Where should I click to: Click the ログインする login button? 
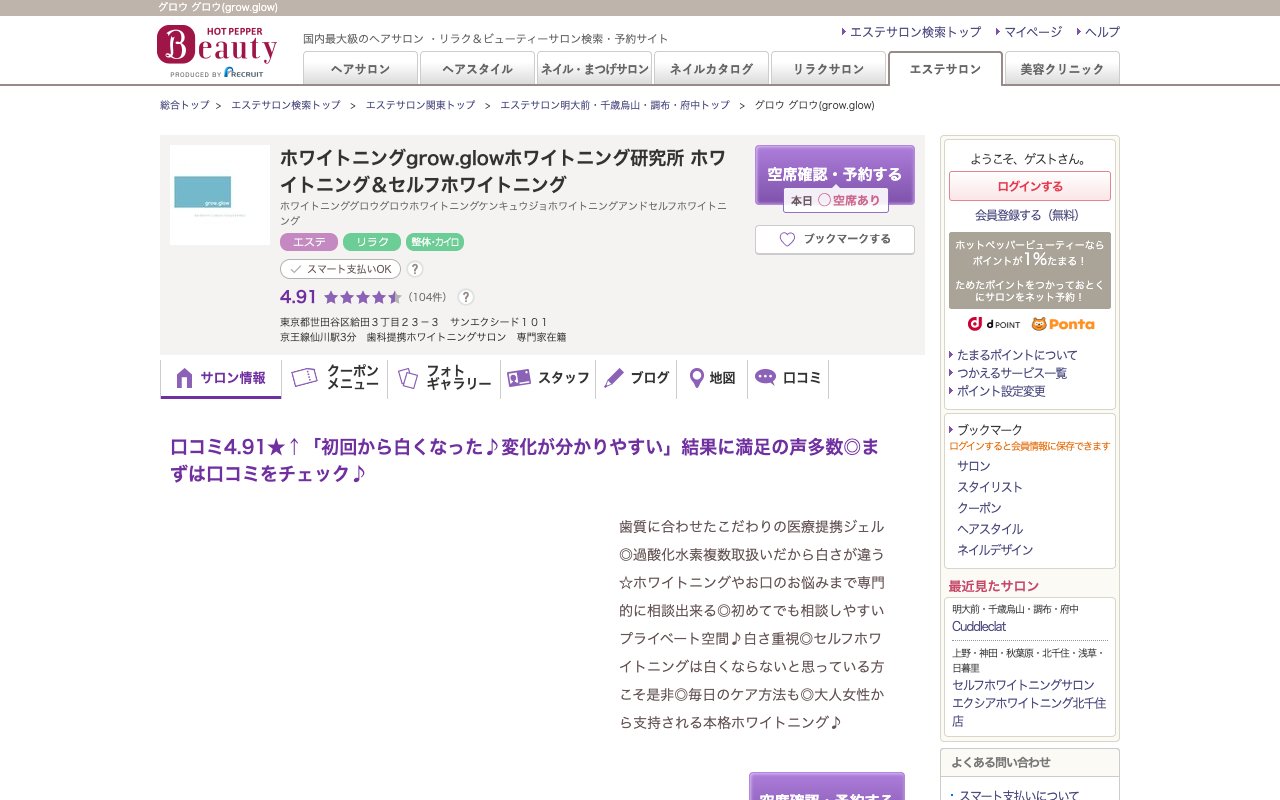[1030, 186]
